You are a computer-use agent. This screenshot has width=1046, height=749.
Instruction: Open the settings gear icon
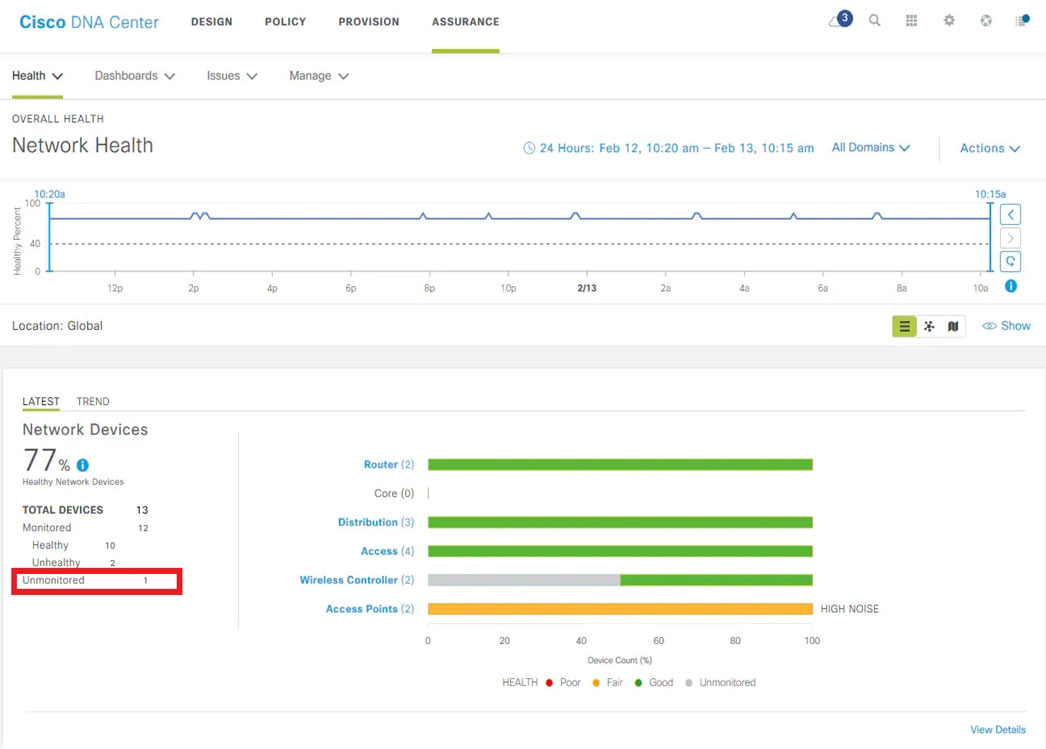[949, 21]
